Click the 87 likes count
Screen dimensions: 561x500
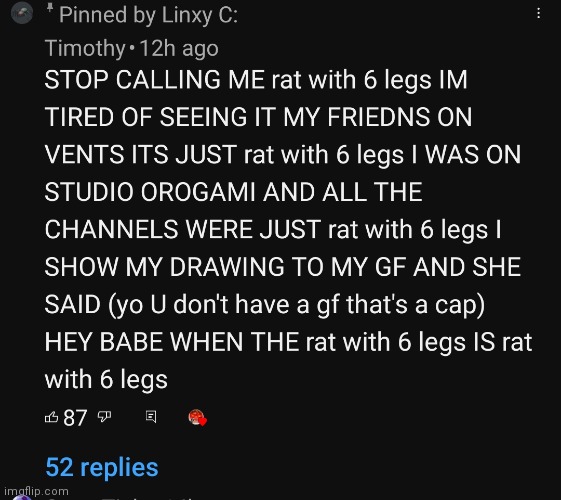[75, 418]
